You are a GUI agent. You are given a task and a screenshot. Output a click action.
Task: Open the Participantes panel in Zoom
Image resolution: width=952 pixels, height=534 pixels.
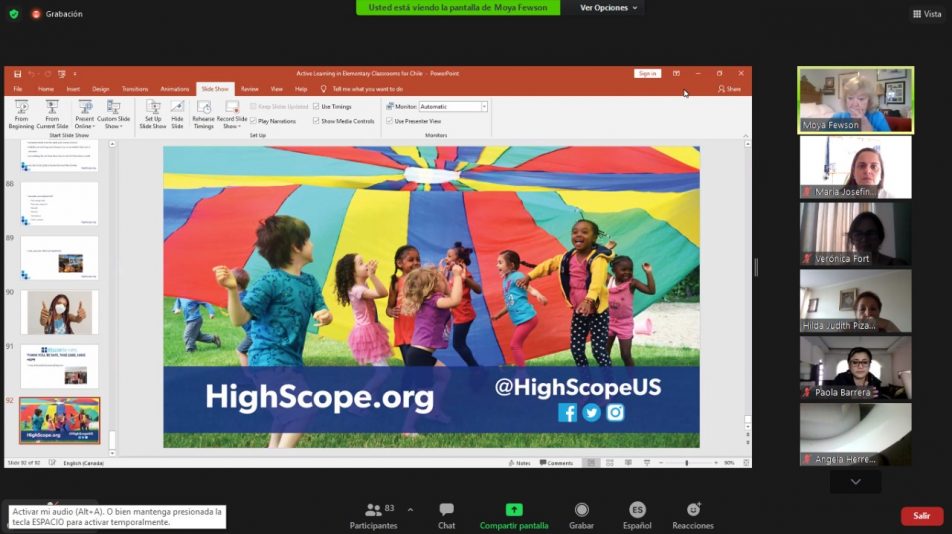pos(373,516)
